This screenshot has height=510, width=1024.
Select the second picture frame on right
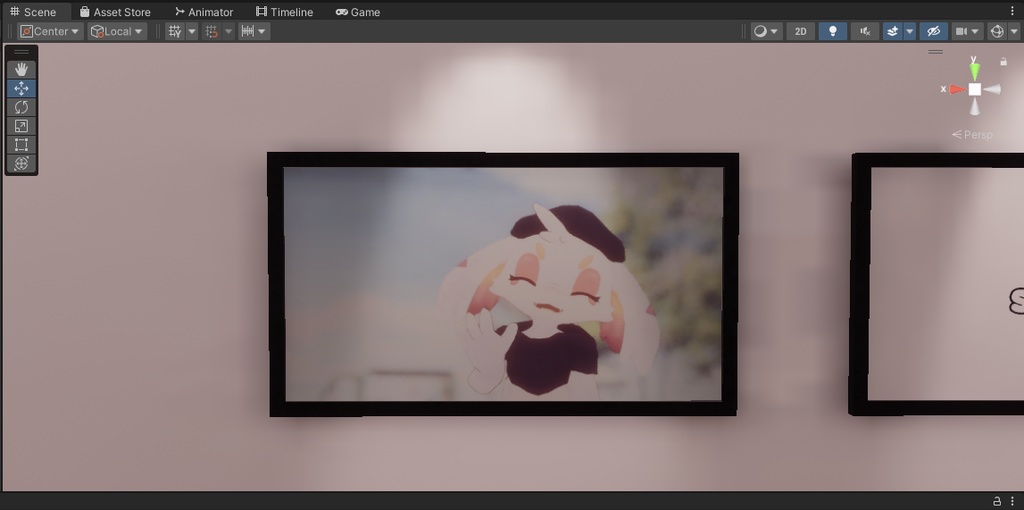pos(936,284)
